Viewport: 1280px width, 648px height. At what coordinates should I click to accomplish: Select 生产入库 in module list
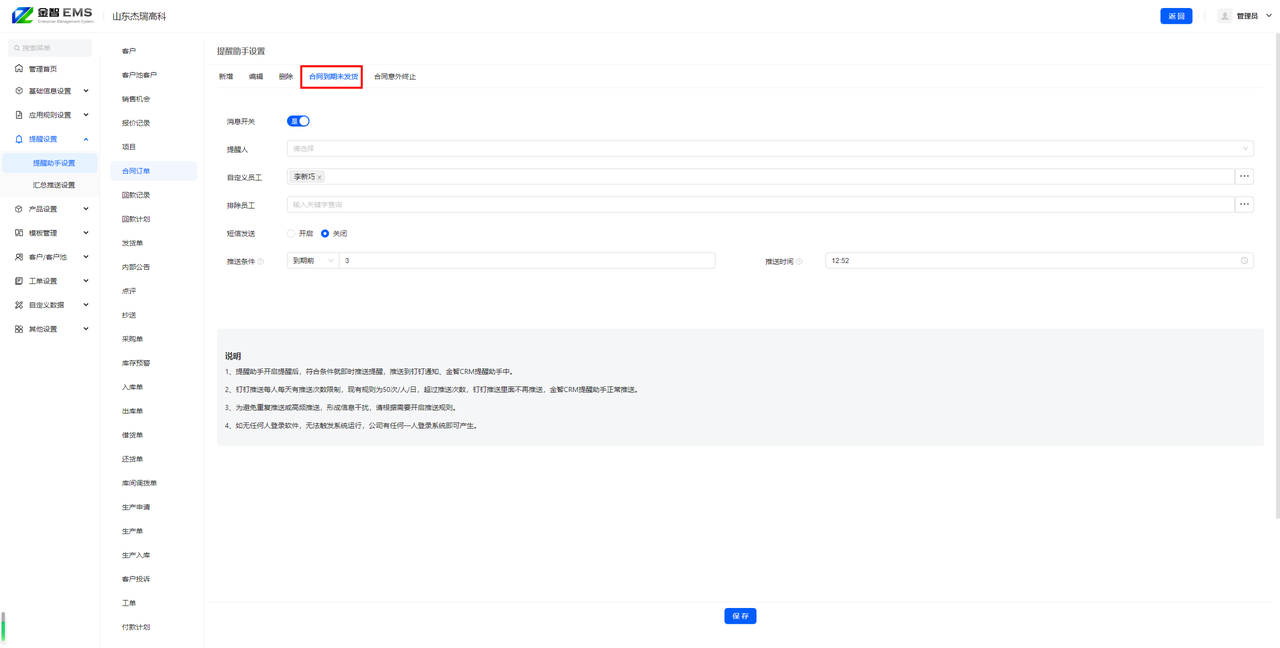[x=136, y=555]
